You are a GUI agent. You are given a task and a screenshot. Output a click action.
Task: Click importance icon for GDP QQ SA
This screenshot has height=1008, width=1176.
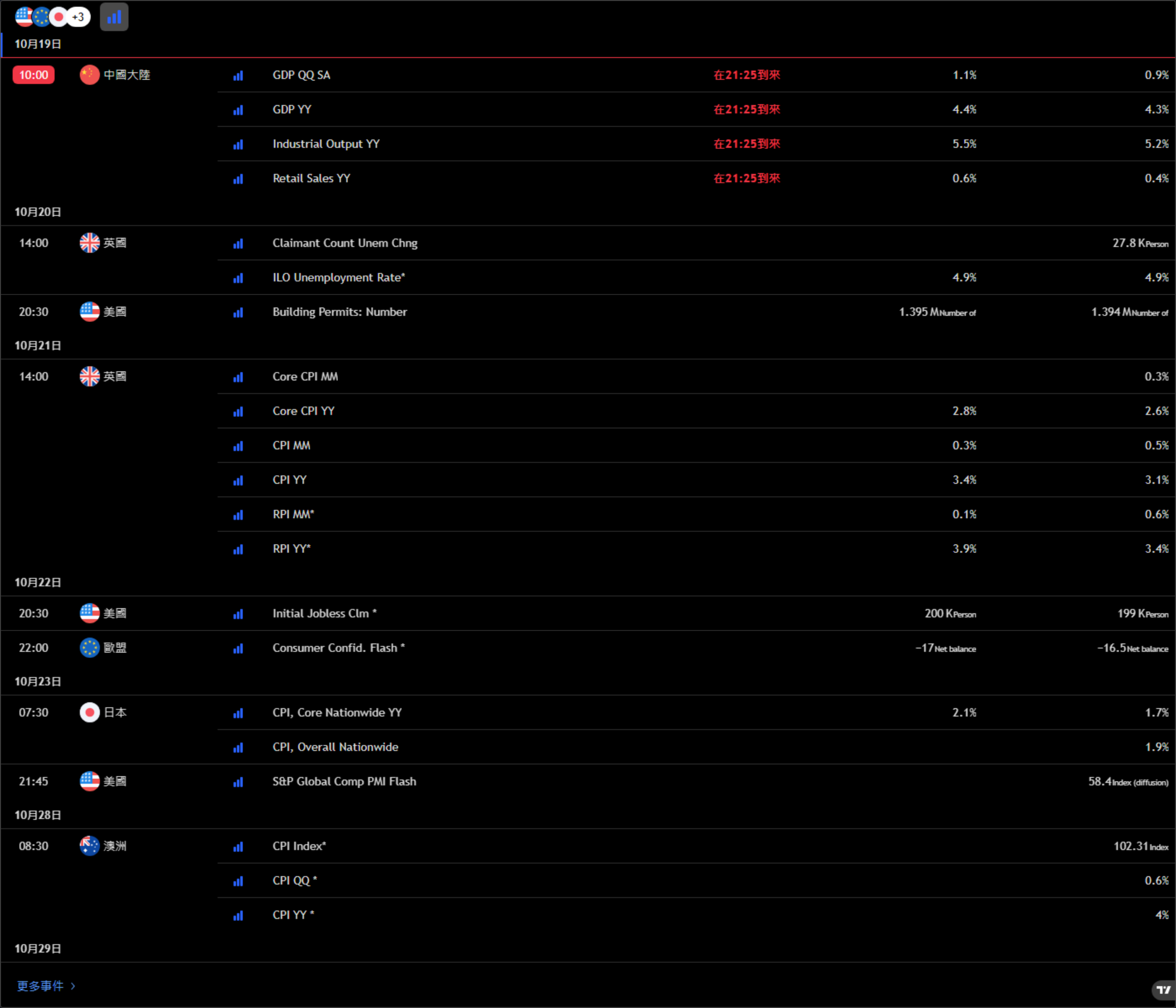click(x=239, y=76)
